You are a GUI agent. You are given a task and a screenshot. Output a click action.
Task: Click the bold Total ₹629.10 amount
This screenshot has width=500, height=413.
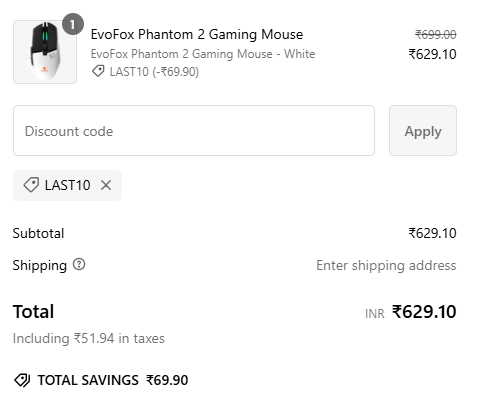[424, 312]
